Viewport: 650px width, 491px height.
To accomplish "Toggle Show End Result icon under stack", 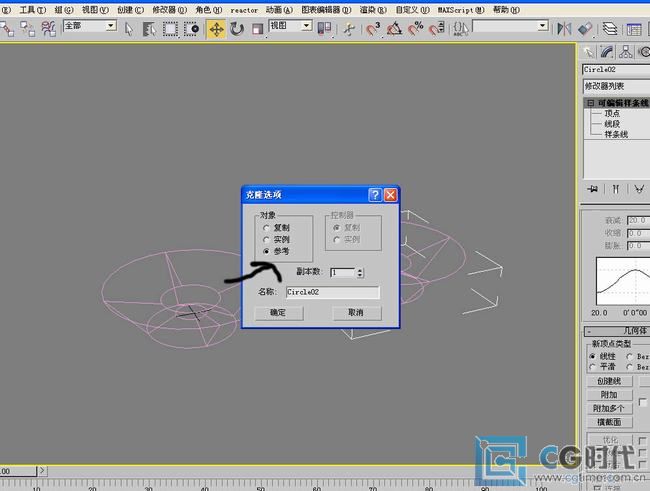I will click(616, 189).
